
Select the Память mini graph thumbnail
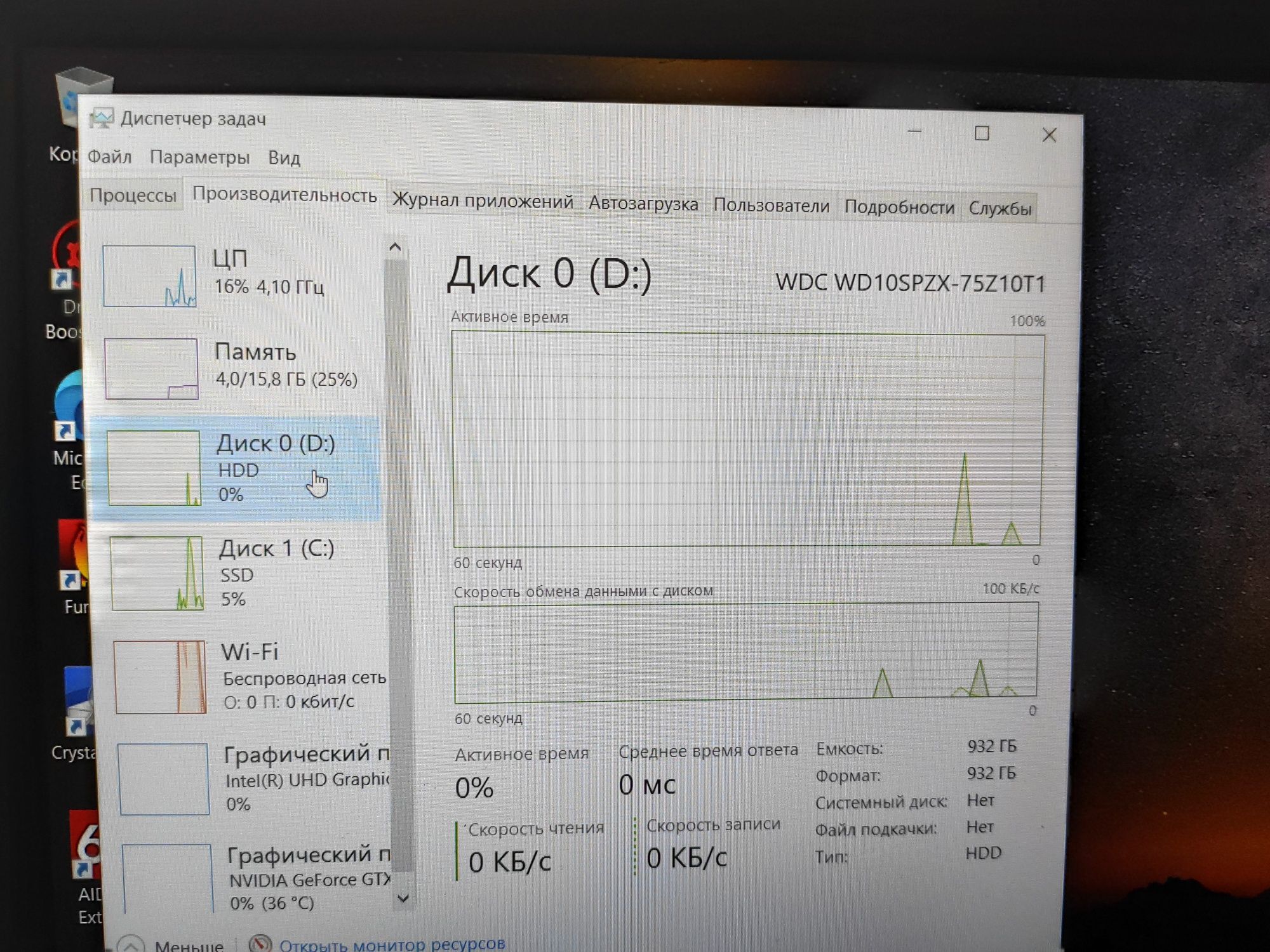pyautogui.click(x=152, y=369)
